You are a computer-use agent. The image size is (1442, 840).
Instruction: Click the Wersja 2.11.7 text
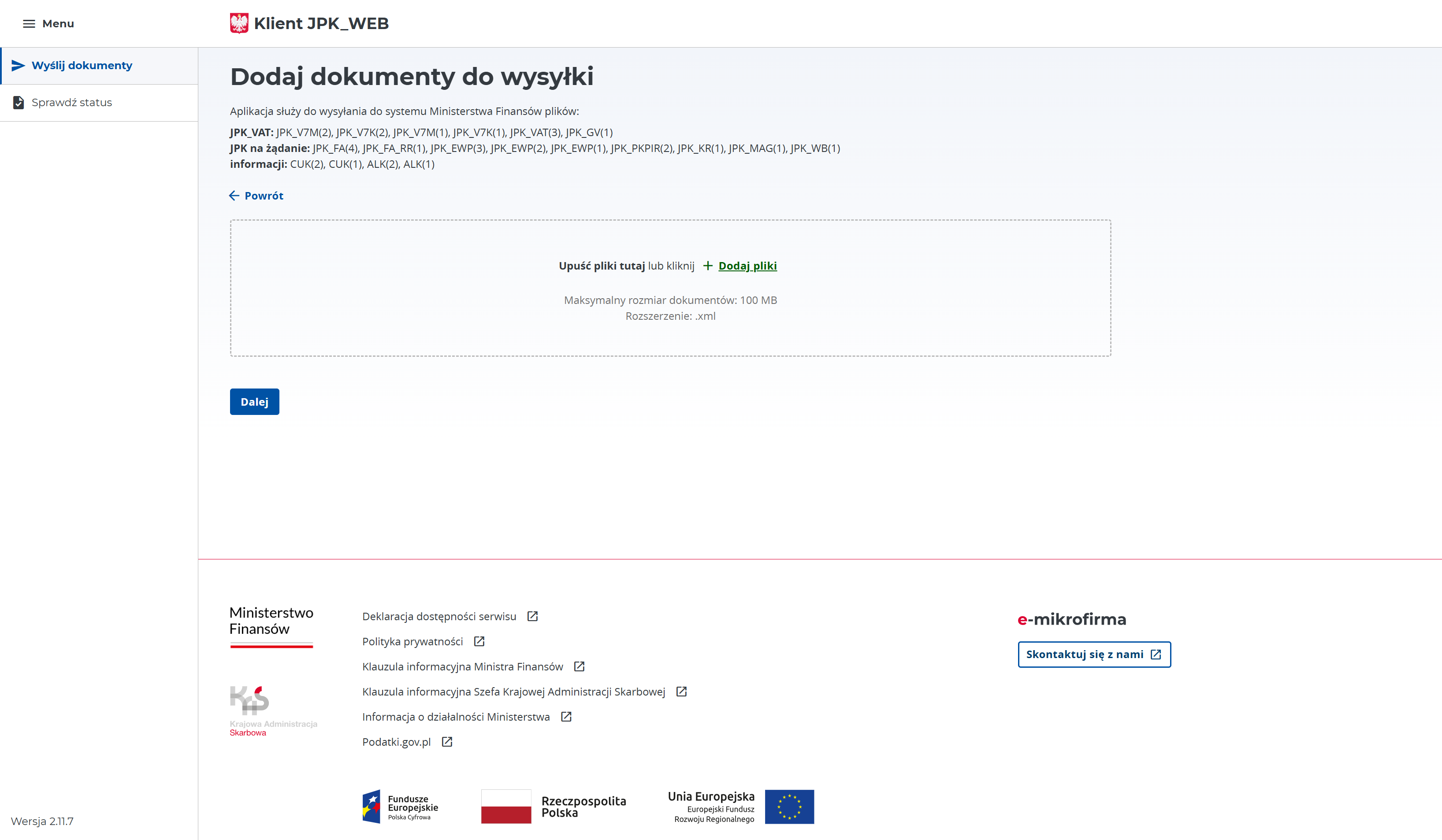coord(42,821)
